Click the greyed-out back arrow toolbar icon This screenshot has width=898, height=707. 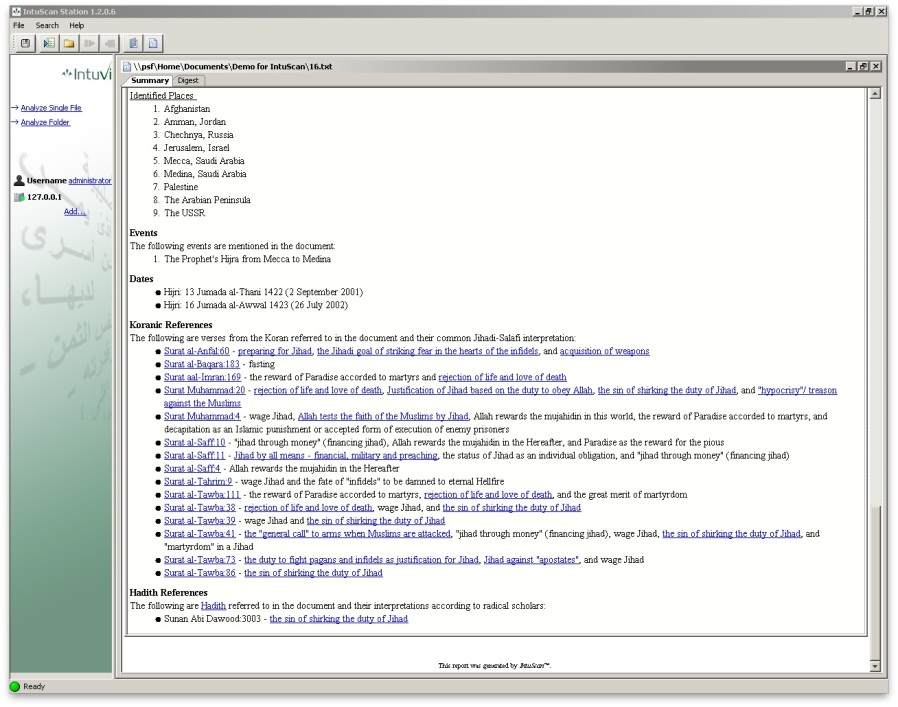(109, 43)
